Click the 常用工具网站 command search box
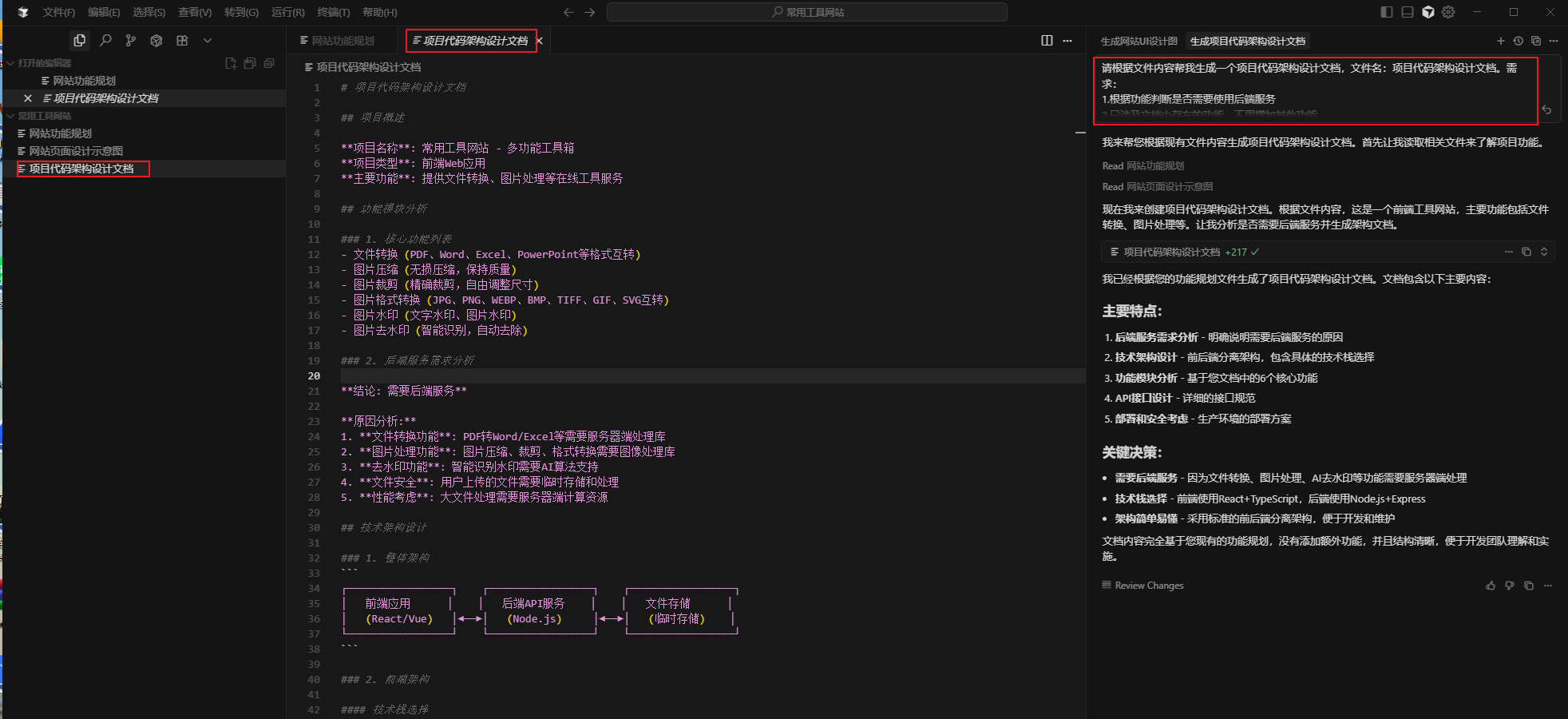Viewport: 1568px width, 719px height. [806, 12]
